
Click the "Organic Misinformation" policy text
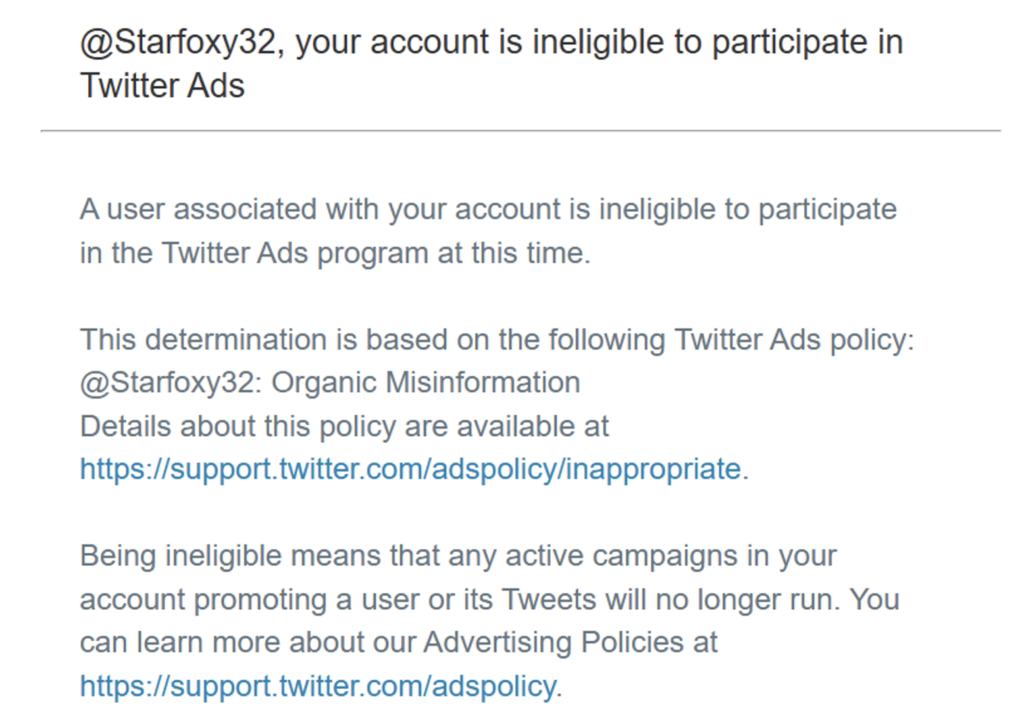coord(426,383)
